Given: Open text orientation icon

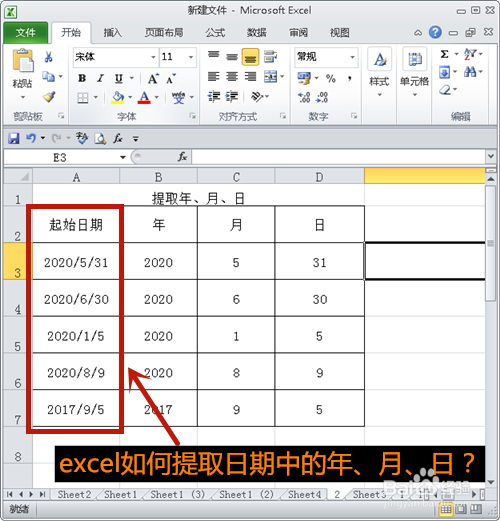Looking at the screenshot, I should (x=257, y=97).
